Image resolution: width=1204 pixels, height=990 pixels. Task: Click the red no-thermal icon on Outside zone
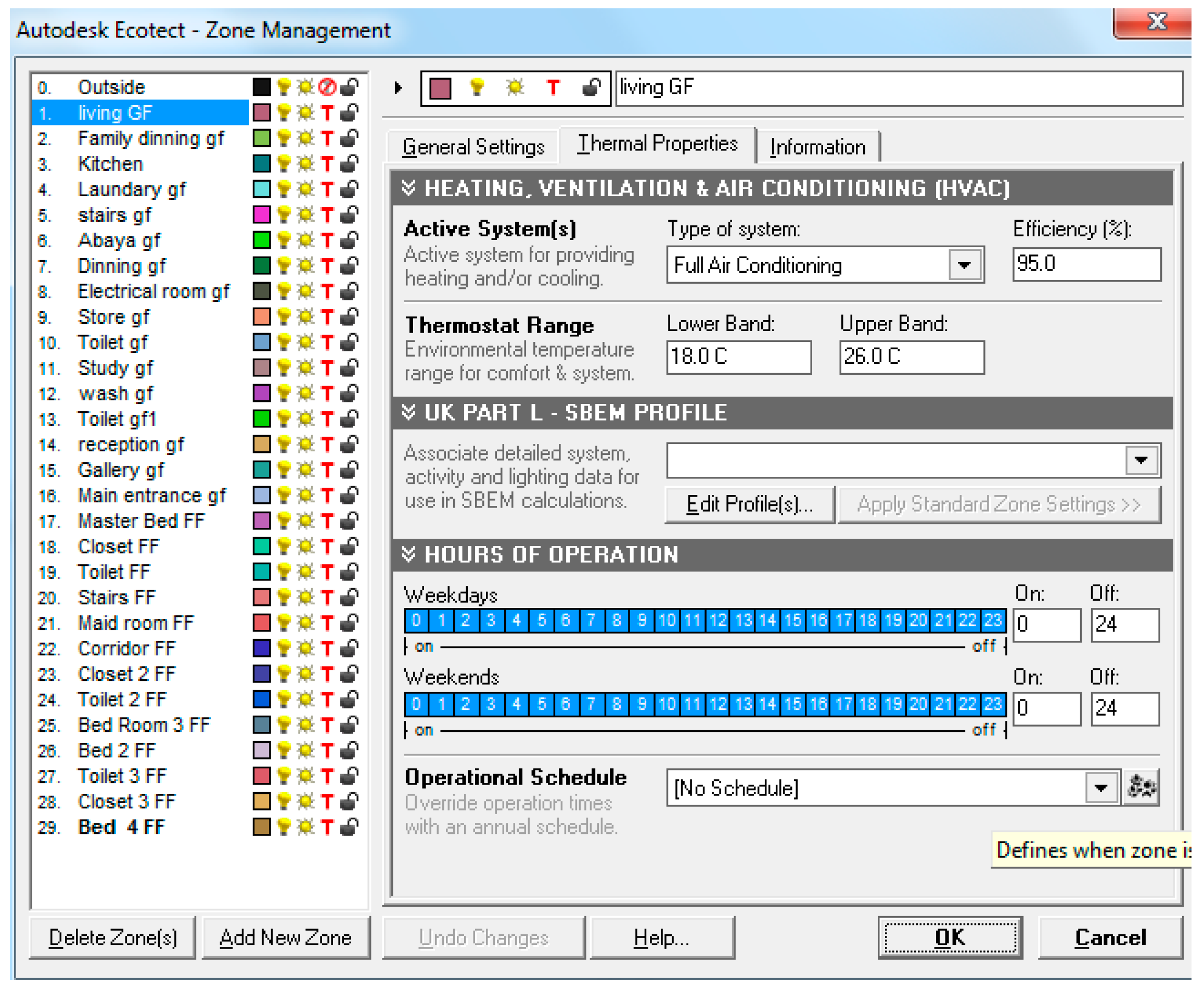pyautogui.click(x=327, y=87)
